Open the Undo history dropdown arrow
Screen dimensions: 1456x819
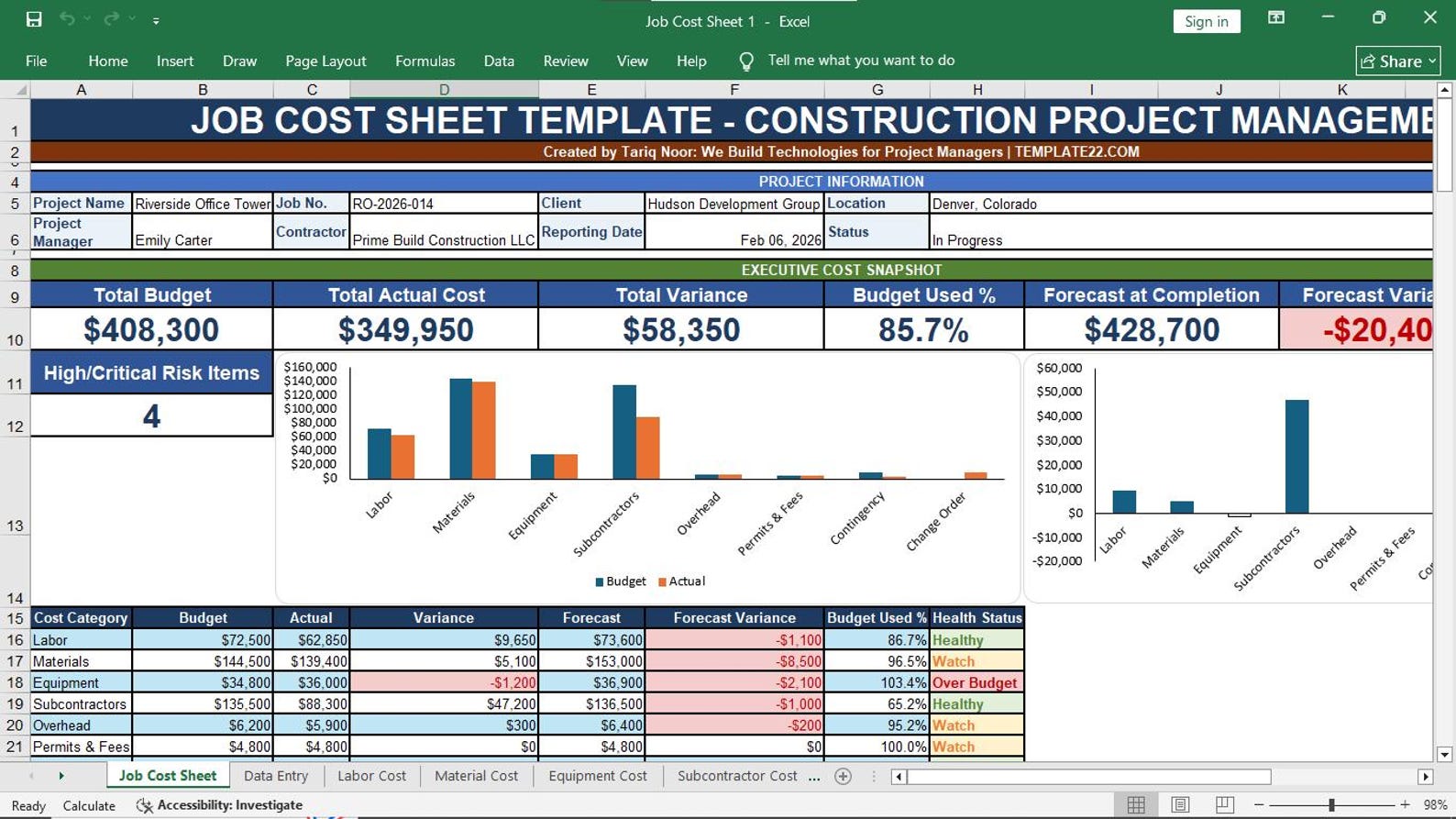[88, 19]
